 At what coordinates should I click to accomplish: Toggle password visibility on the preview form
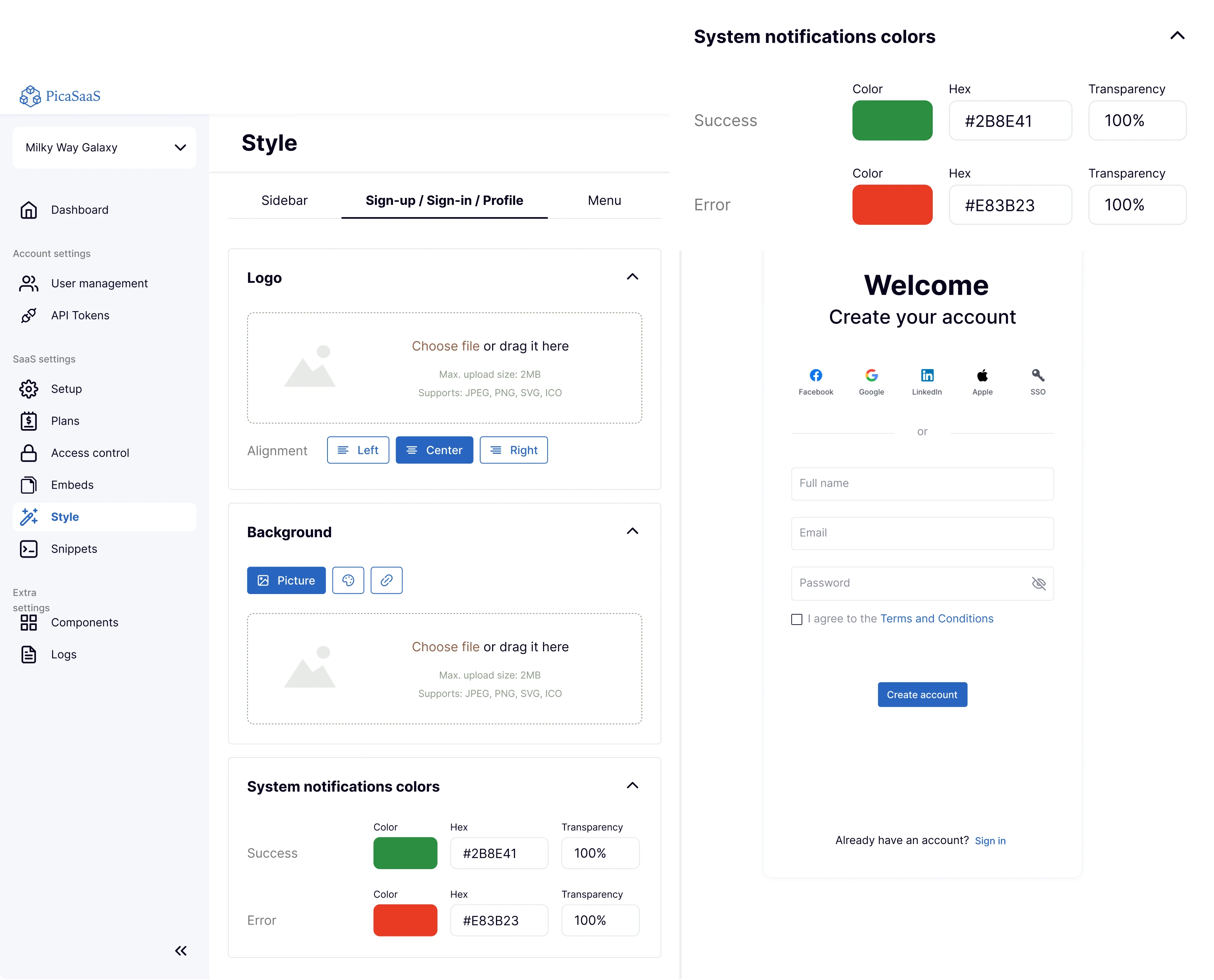click(1039, 584)
